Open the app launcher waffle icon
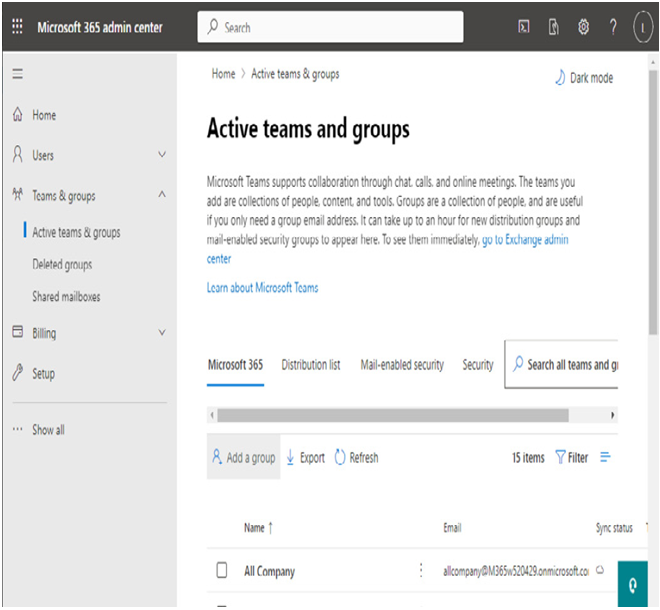 (x=17, y=27)
